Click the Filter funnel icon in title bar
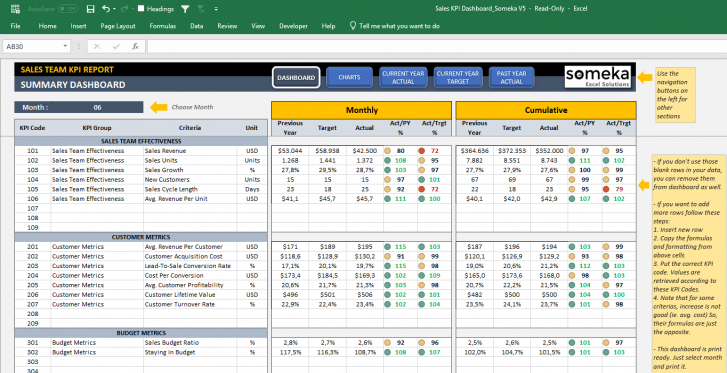 click(x=185, y=9)
